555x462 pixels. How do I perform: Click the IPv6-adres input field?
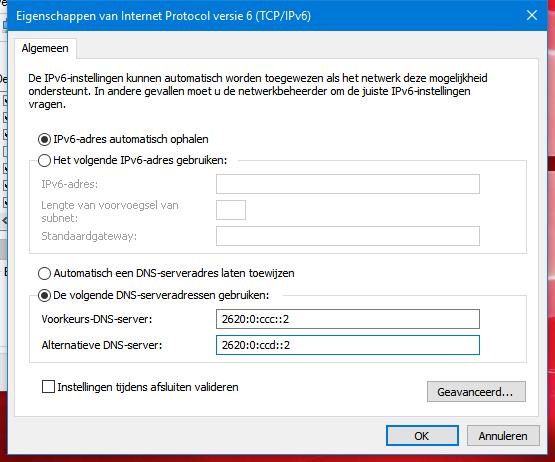(348, 184)
